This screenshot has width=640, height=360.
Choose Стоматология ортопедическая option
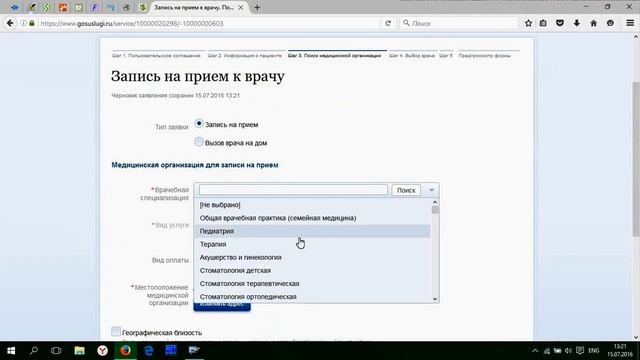312,296
